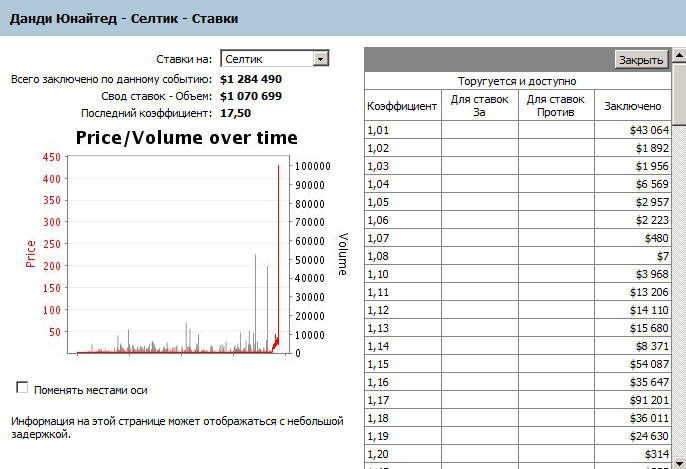Click the coefficient 1,12 cell

tap(402, 310)
